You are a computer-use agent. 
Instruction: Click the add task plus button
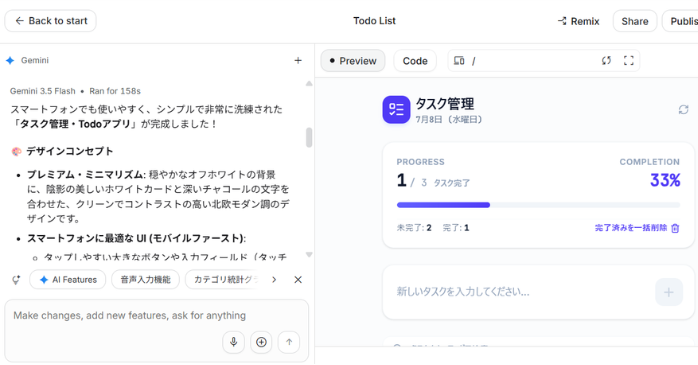click(669, 292)
